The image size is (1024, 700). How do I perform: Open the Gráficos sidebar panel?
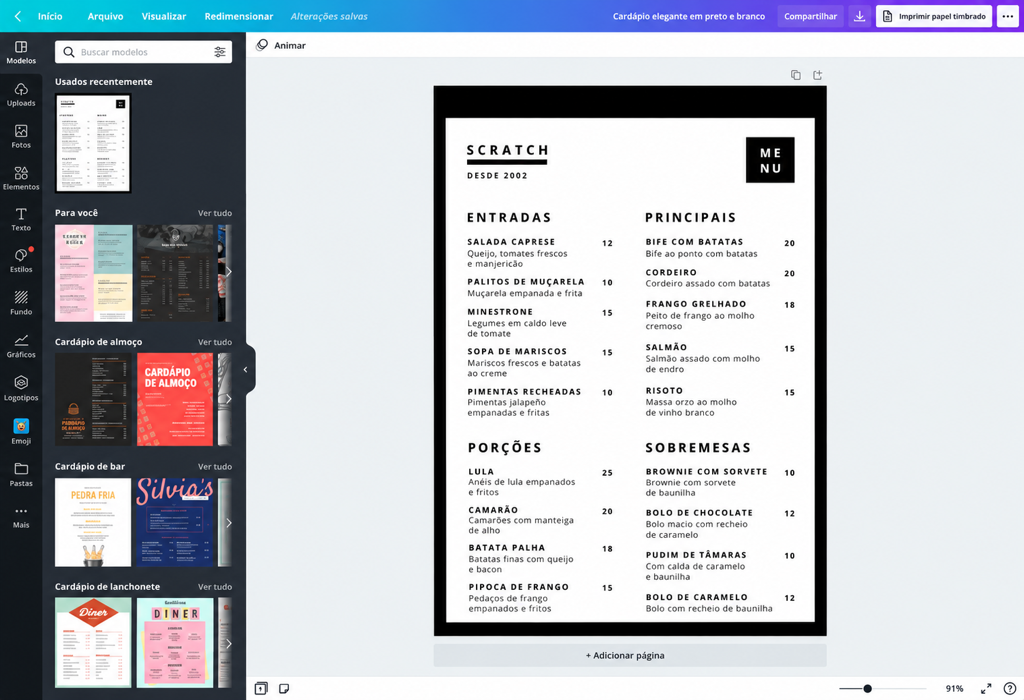click(x=21, y=346)
